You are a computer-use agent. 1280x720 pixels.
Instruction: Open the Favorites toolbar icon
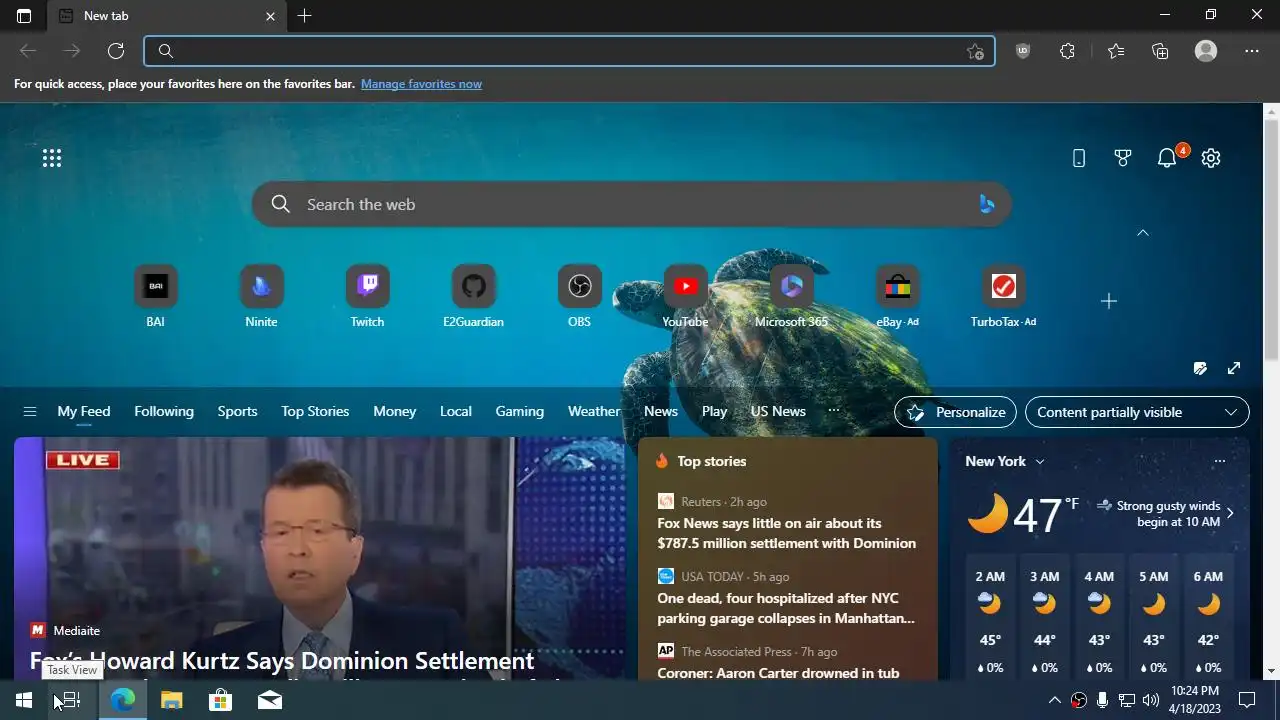pos(1116,51)
